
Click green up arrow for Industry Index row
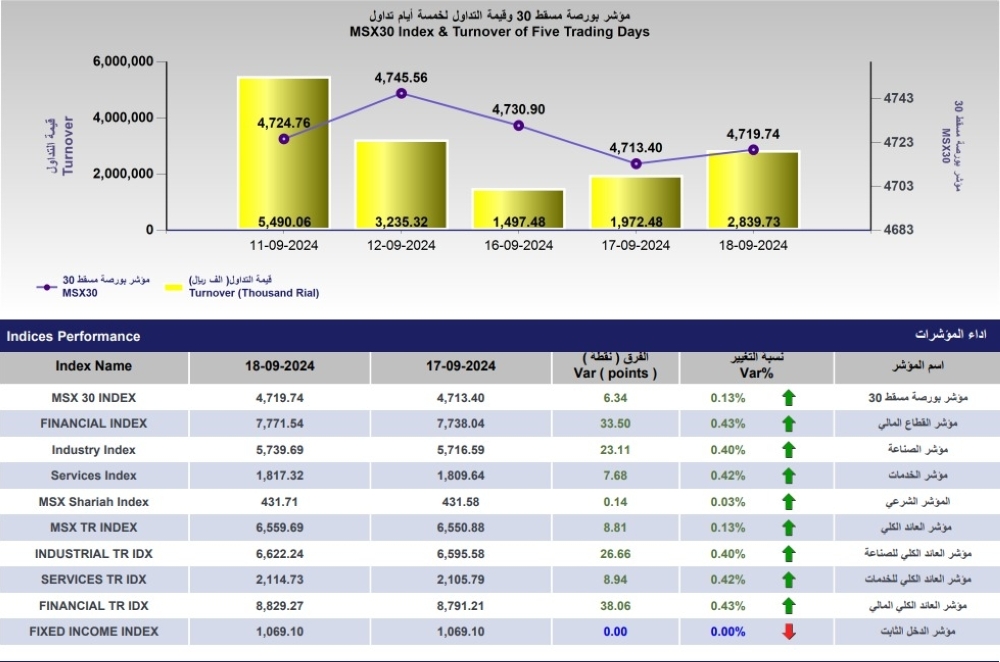[788, 450]
